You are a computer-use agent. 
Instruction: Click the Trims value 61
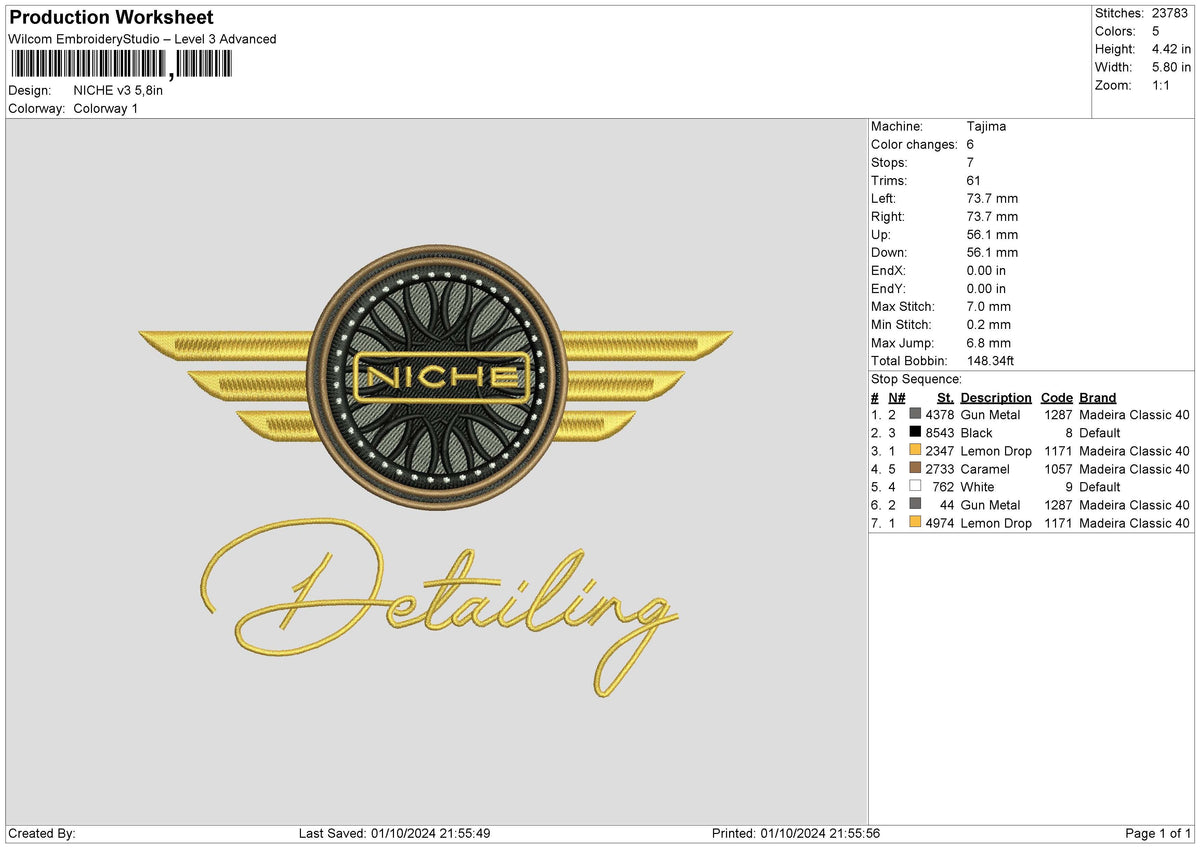(975, 180)
